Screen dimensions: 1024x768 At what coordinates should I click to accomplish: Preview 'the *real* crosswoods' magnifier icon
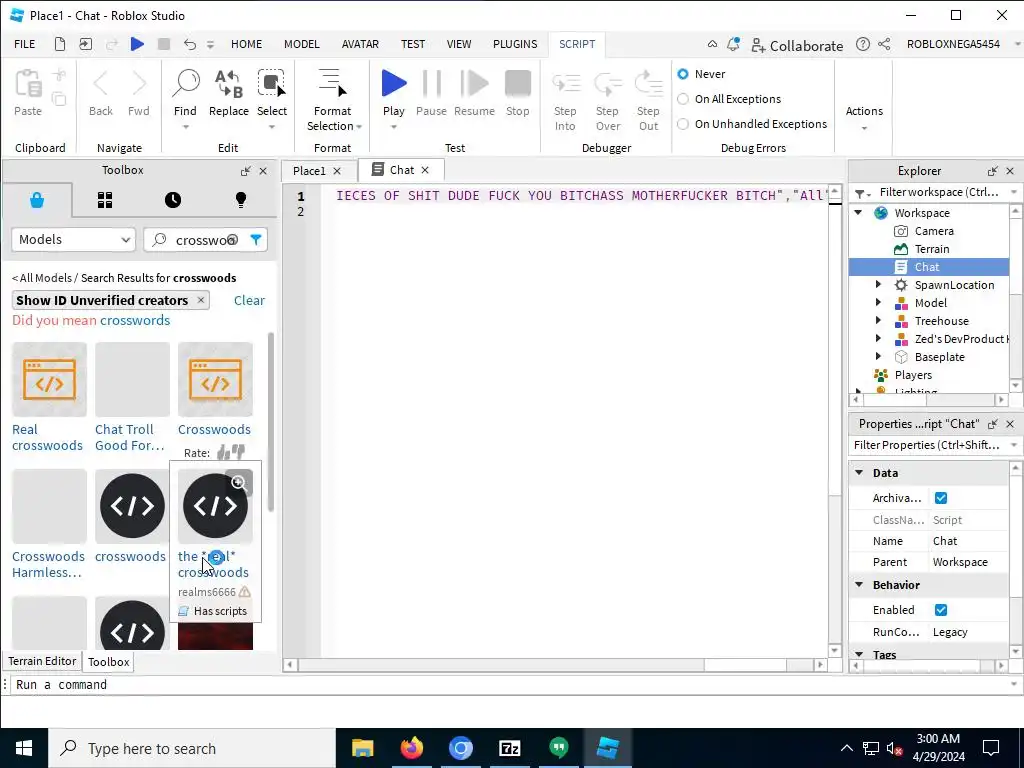pyautogui.click(x=239, y=483)
